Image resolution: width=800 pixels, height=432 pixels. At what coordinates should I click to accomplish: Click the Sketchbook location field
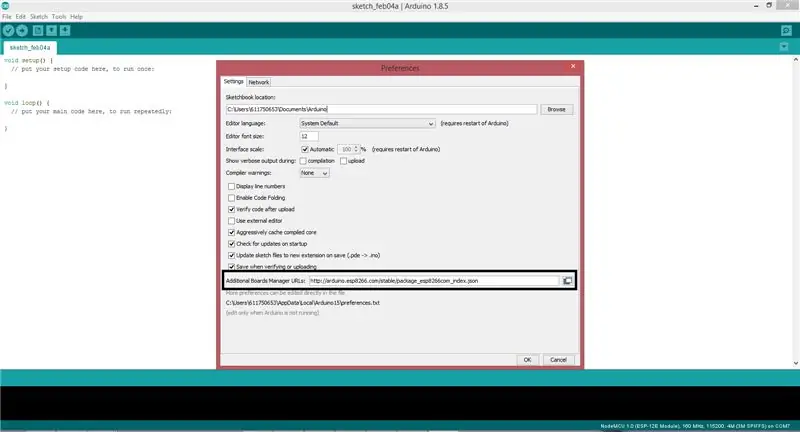coord(381,109)
